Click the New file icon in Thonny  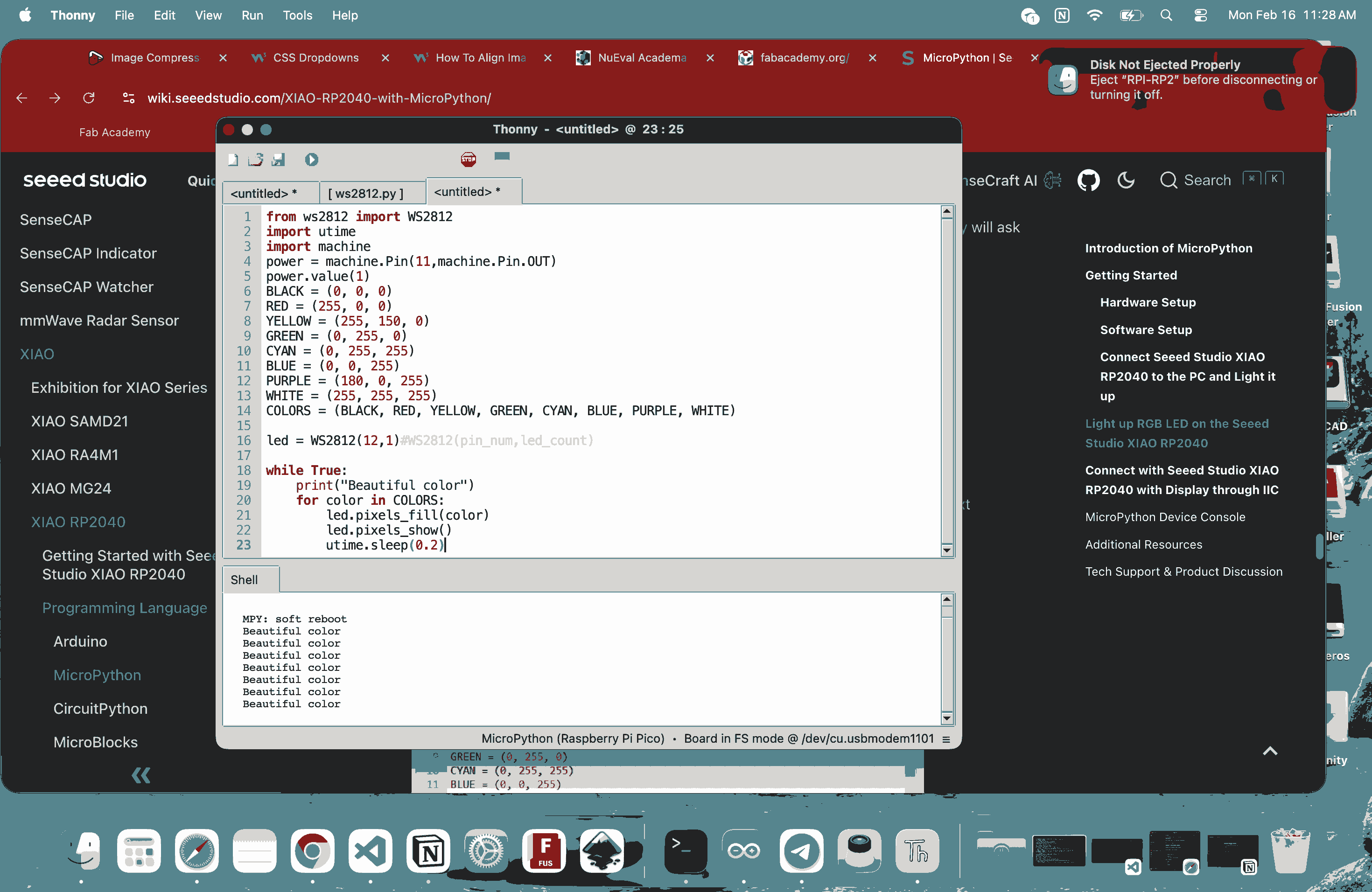[233, 160]
